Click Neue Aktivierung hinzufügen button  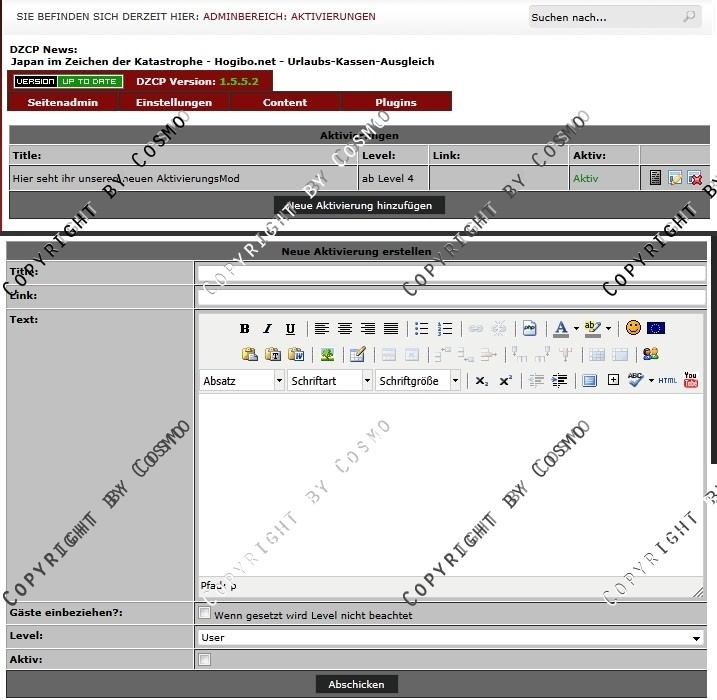[359, 205]
